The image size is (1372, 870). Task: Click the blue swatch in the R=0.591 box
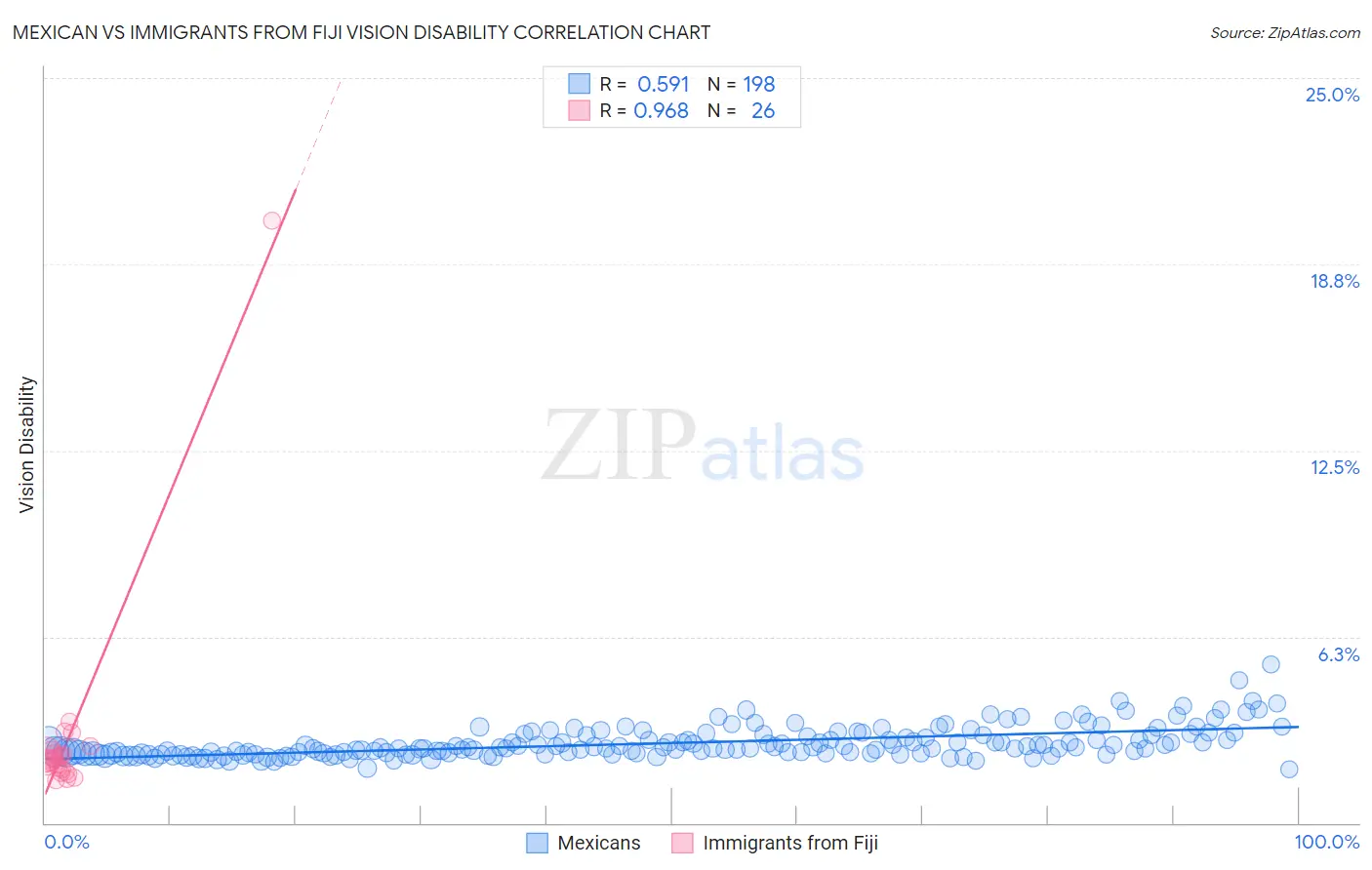580,84
